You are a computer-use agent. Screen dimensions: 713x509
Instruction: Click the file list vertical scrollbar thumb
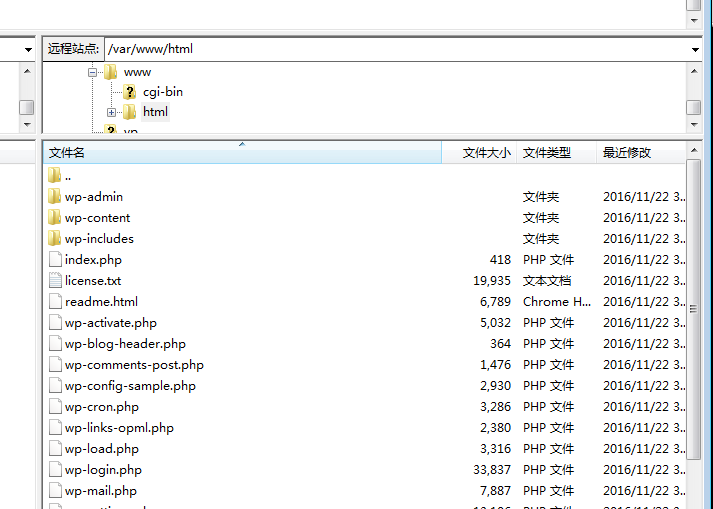click(x=693, y=309)
